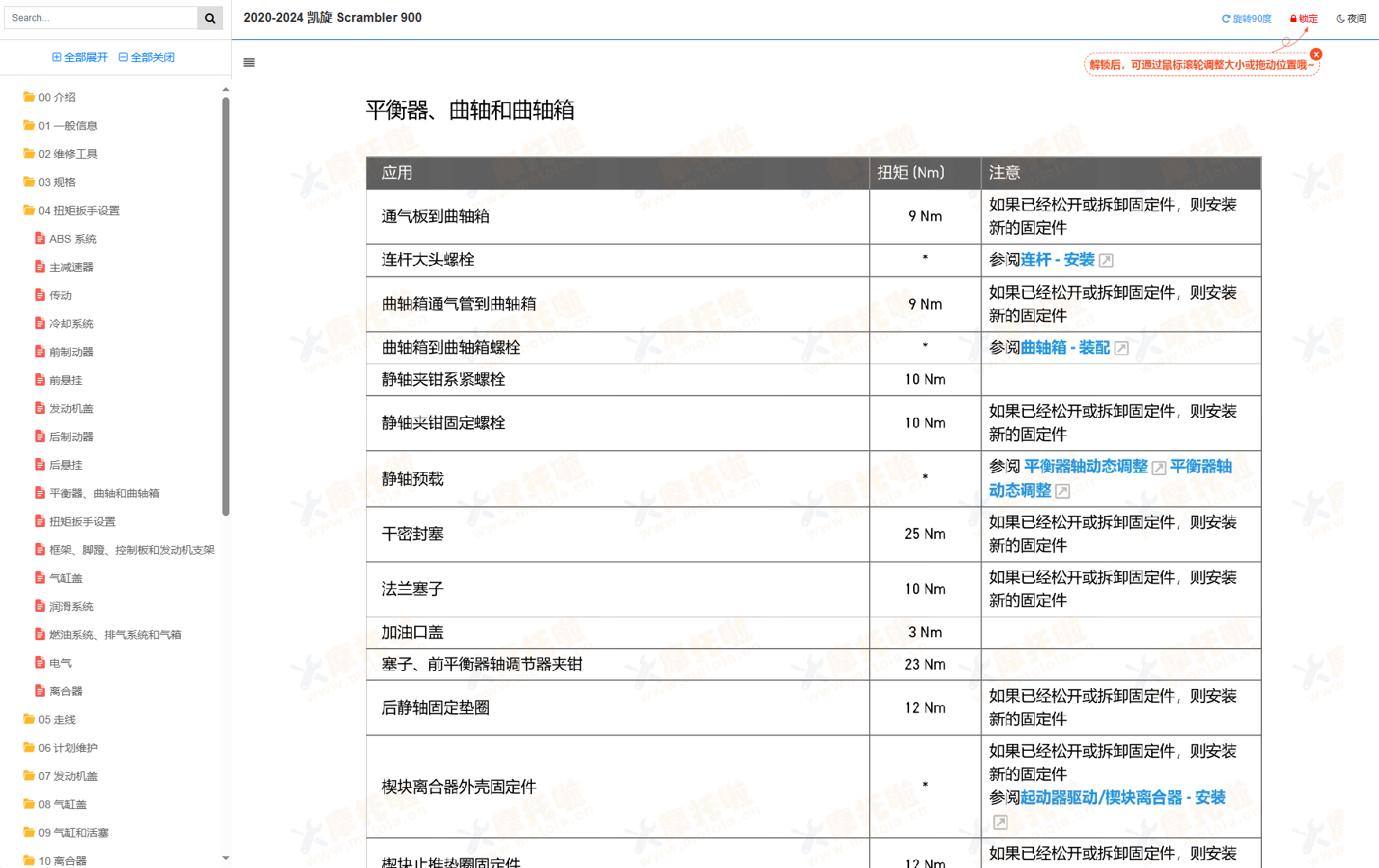Screen dimensions: 1379x868
Task: Select the 扭矩 (Nm) column header
Action: tap(925, 173)
